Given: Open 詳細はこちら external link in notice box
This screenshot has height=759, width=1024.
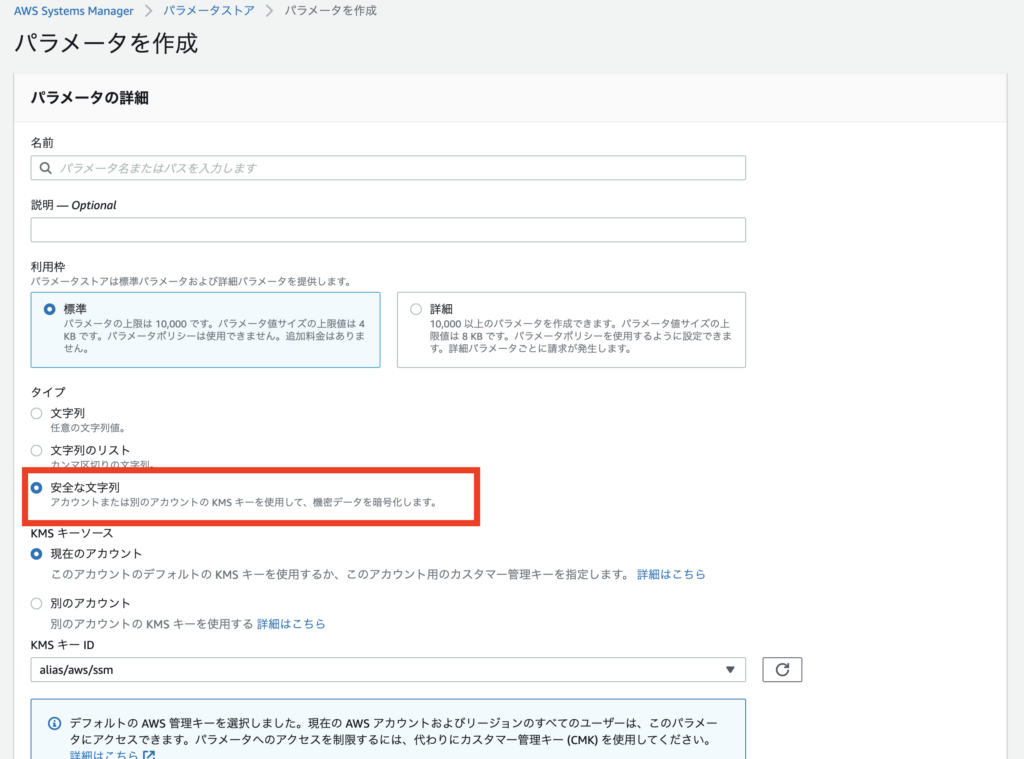Looking at the screenshot, I should (112, 754).
